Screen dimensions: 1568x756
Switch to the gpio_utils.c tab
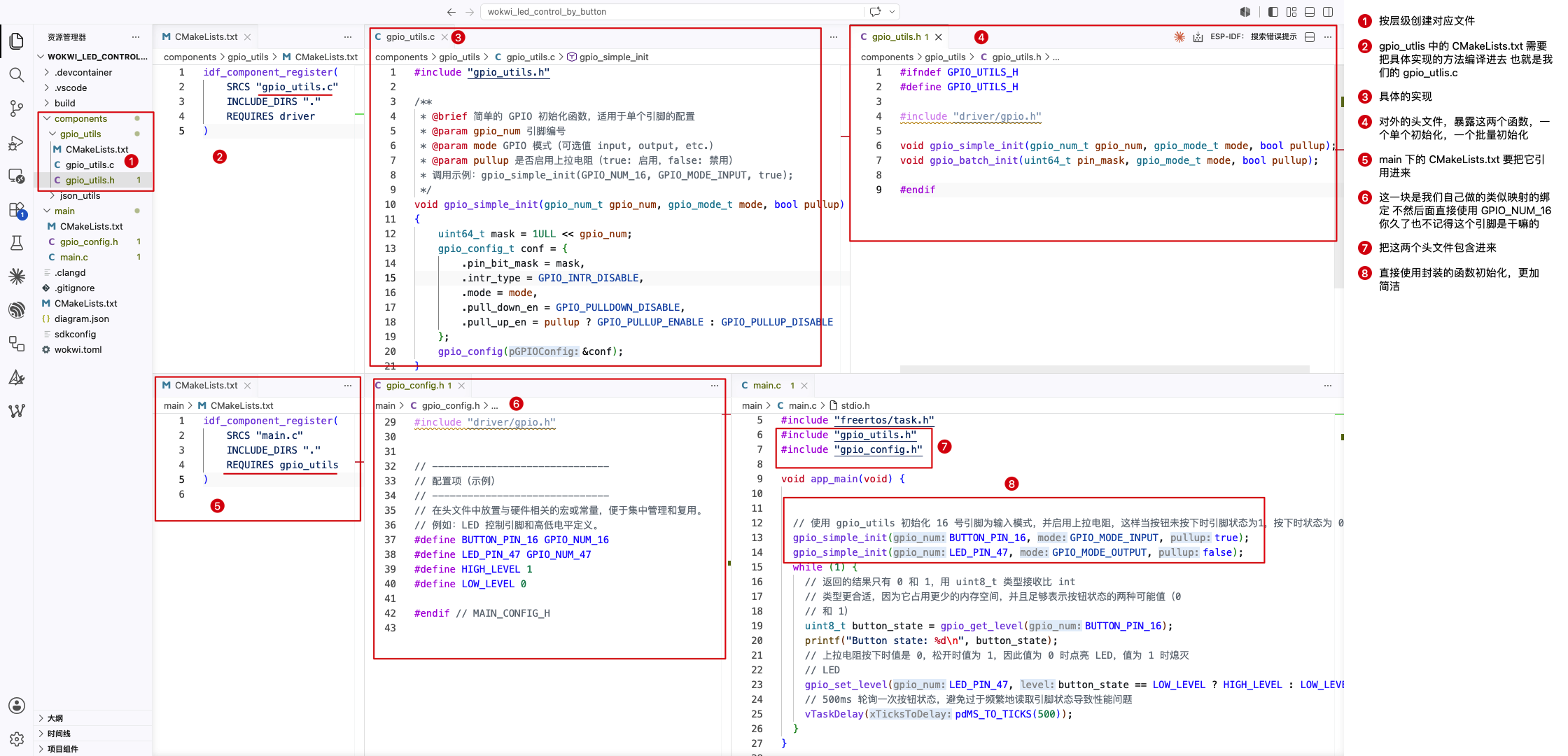[410, 37]
